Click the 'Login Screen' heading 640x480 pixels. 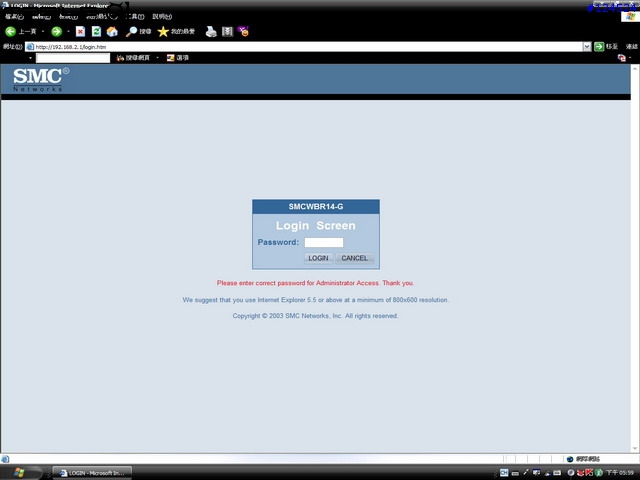316,226
